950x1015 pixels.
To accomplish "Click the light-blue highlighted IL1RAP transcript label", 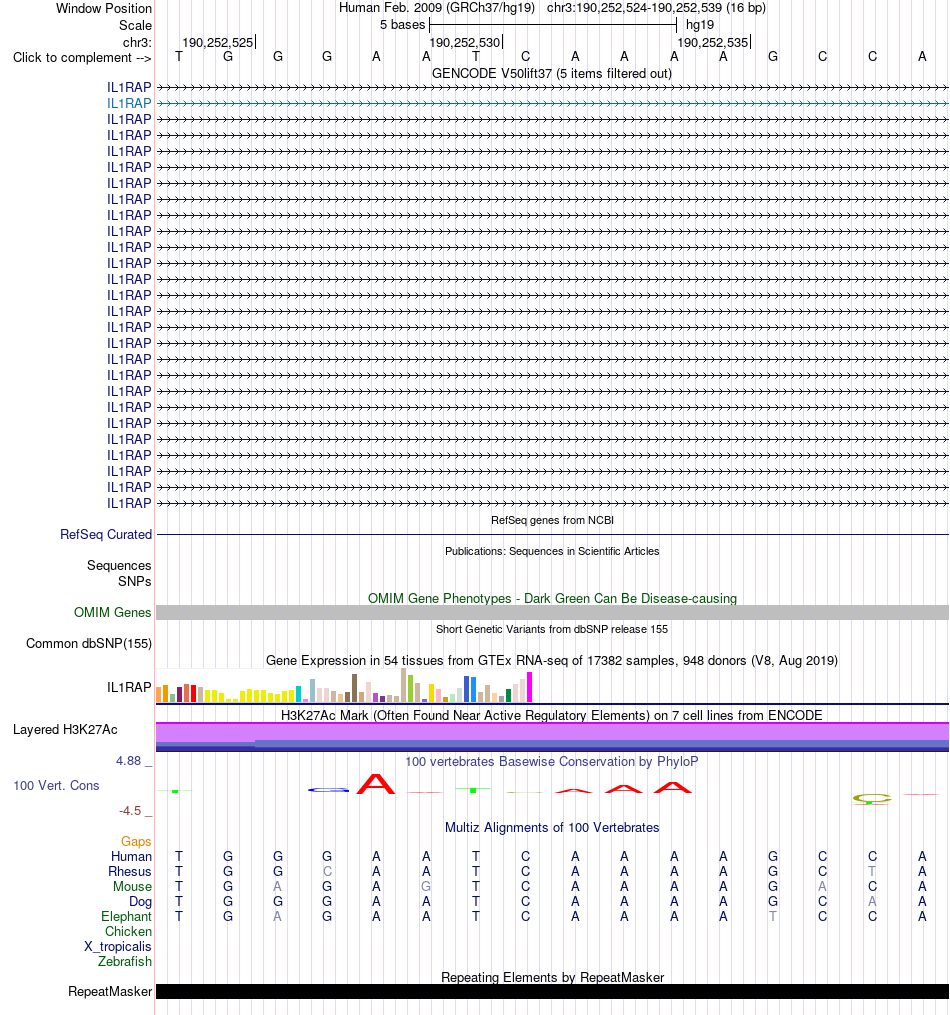I will pos(129,103).
